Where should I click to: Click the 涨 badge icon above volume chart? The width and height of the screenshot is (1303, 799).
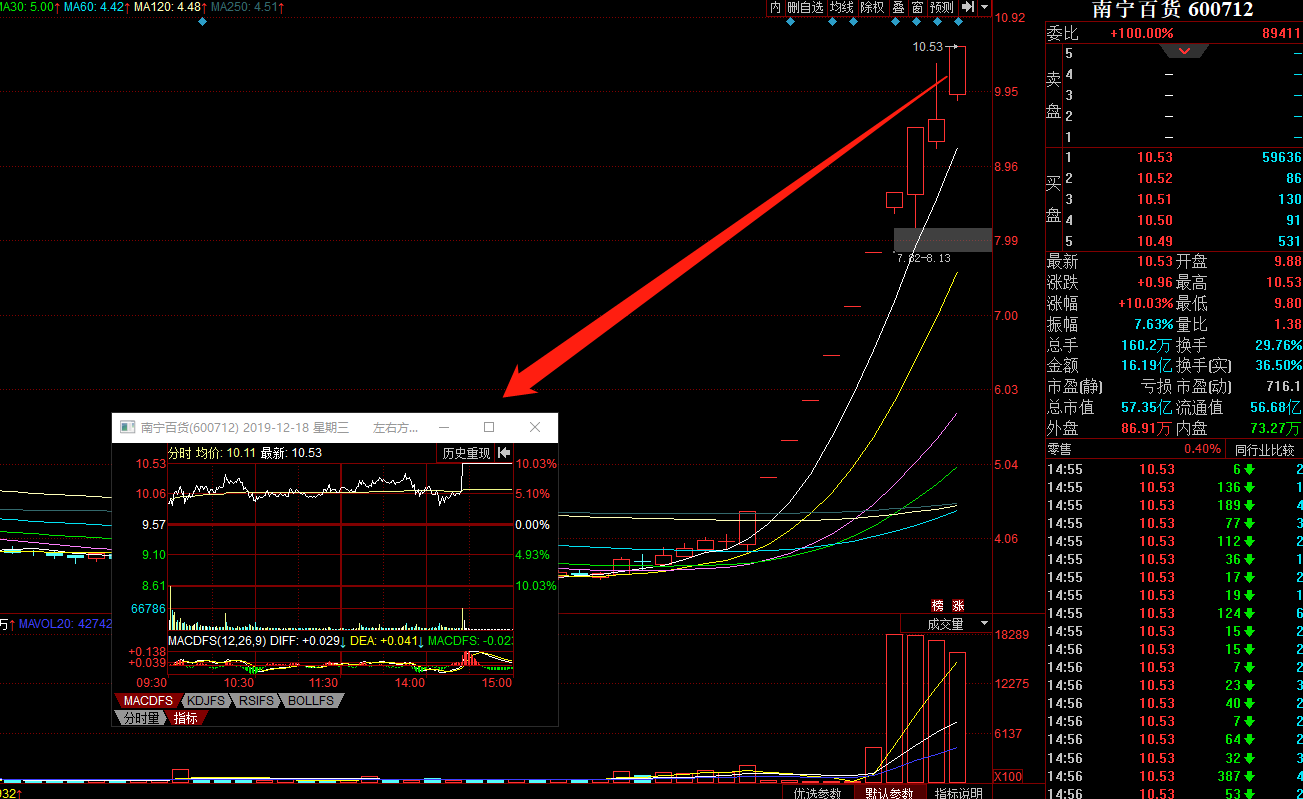click(958, 606)
